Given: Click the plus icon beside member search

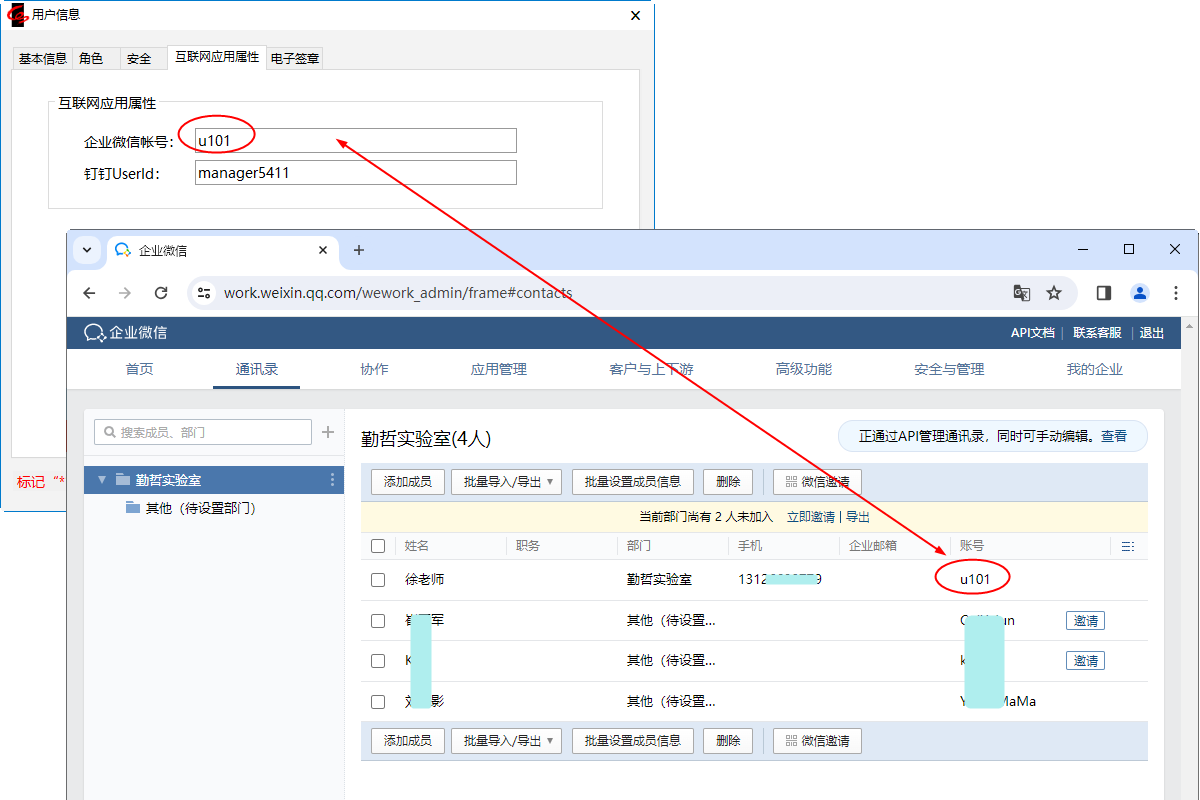Looking at the screenshot, I should coord(328,432).
